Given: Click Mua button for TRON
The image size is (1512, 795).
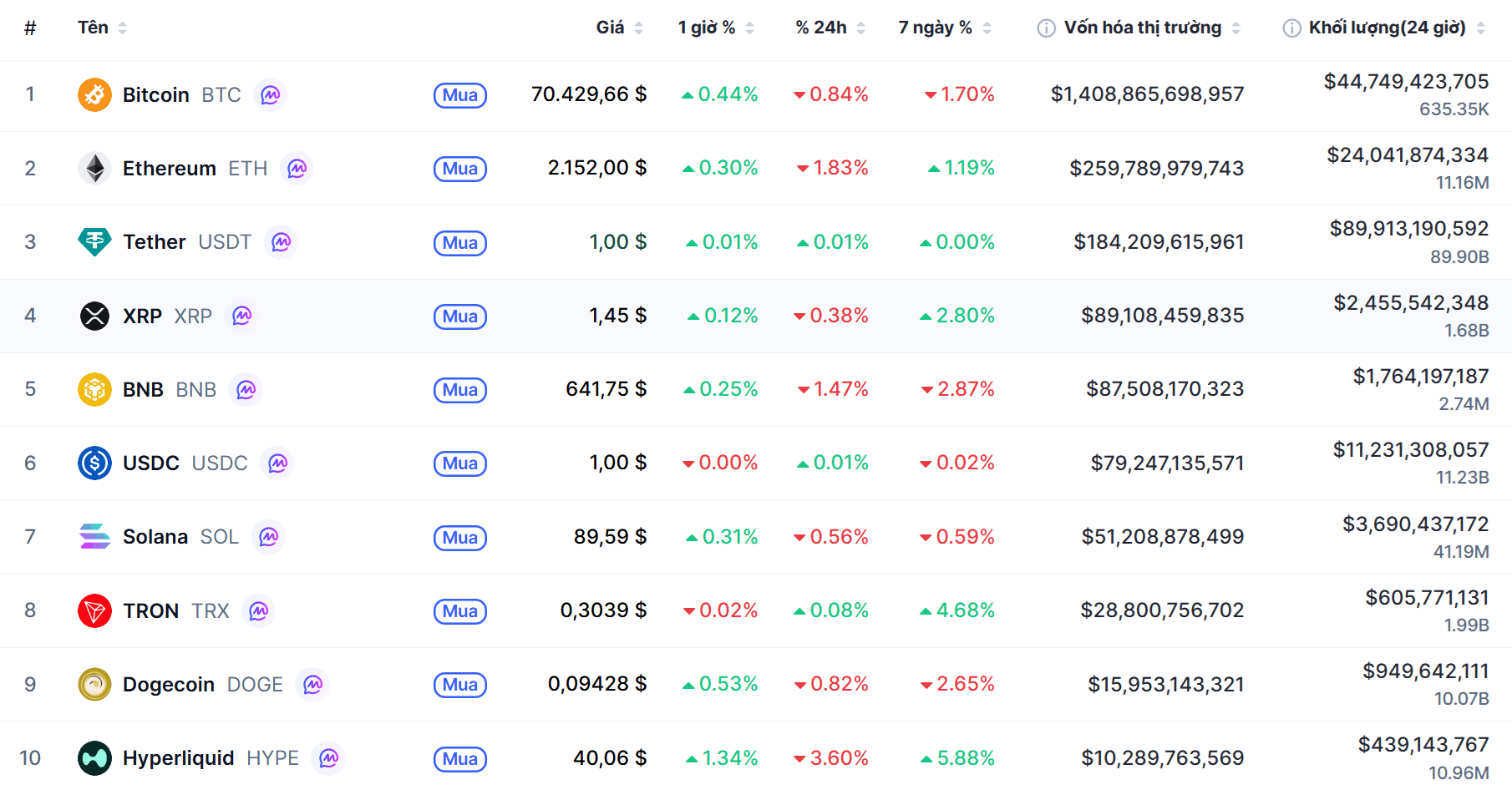Looking at the screenshot, I should [460, 611].
